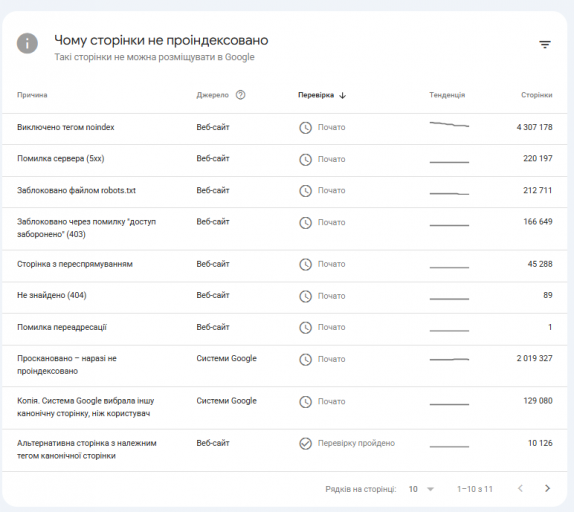Click the trend sparkline for Проскановано row
The width and height of the screenshot is (574, 512).
pyautogui.click(x=449, y=359)
